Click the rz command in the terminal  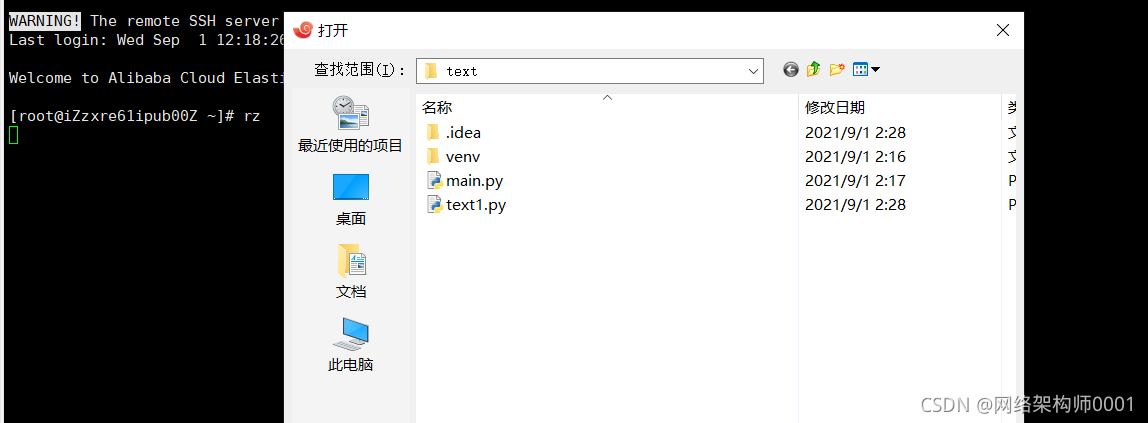pos(252,116)
